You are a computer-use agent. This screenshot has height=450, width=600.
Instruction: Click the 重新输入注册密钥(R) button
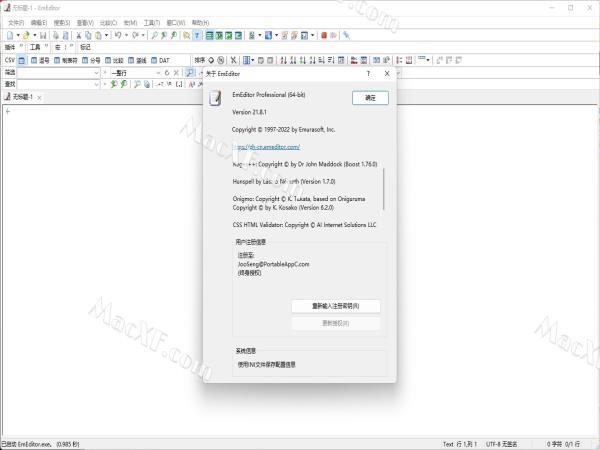(336, 306)
